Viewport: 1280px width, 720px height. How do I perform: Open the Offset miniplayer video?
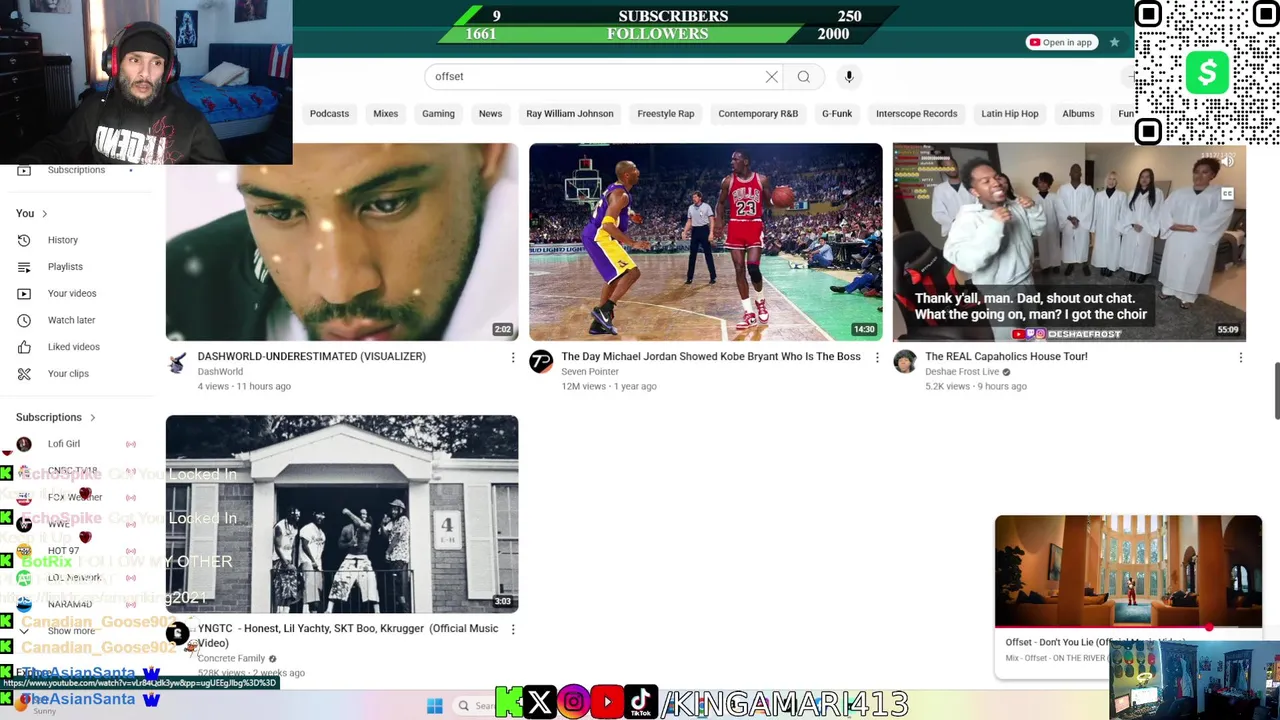point(1128,571)
